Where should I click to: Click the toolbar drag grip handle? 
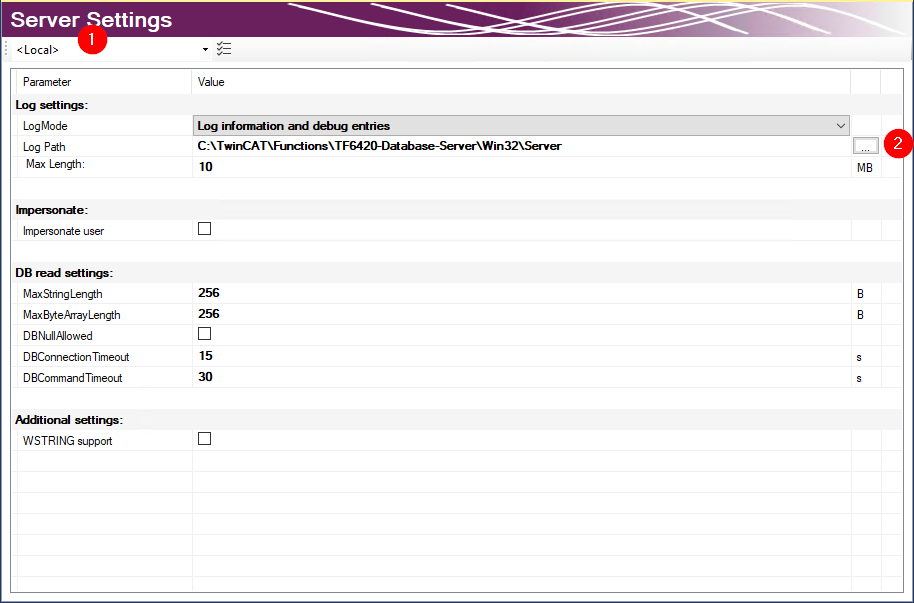(6, 49)
